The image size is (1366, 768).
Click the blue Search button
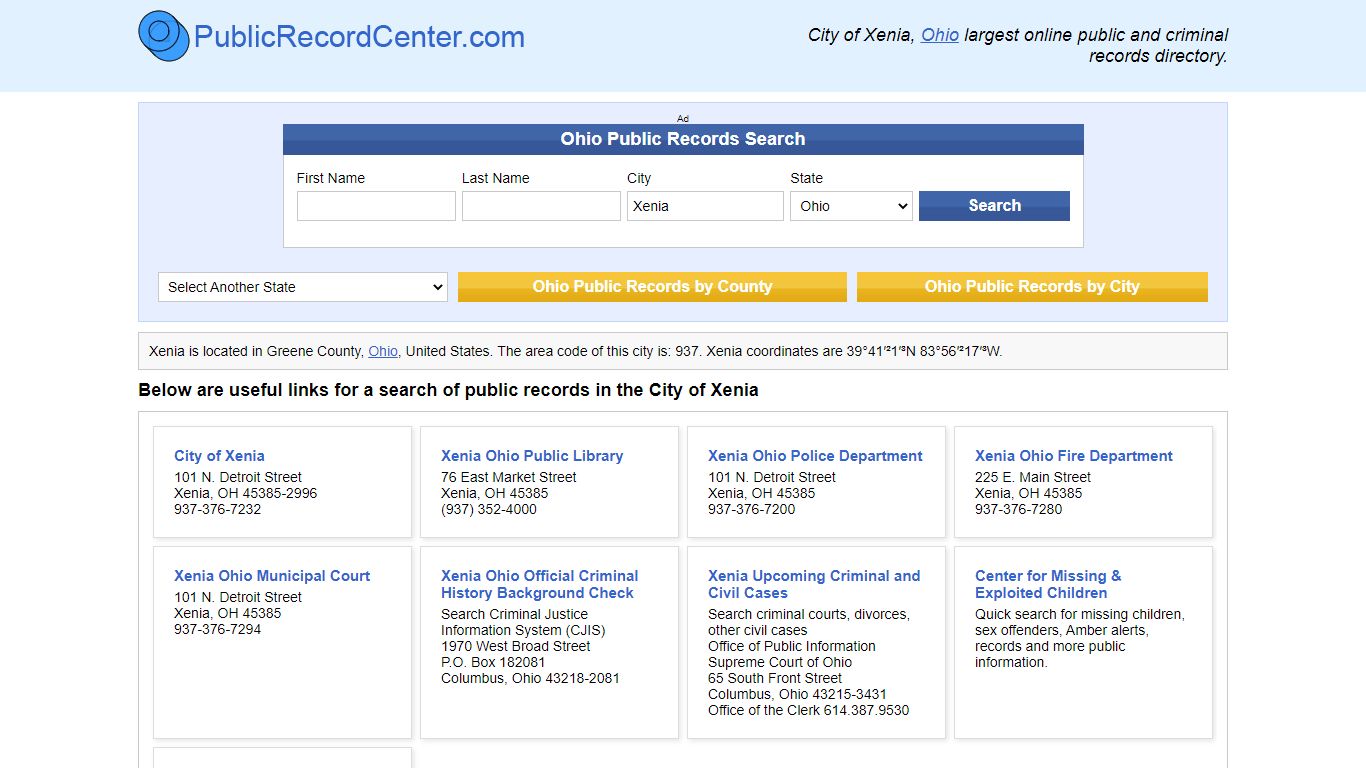point(994,206)
